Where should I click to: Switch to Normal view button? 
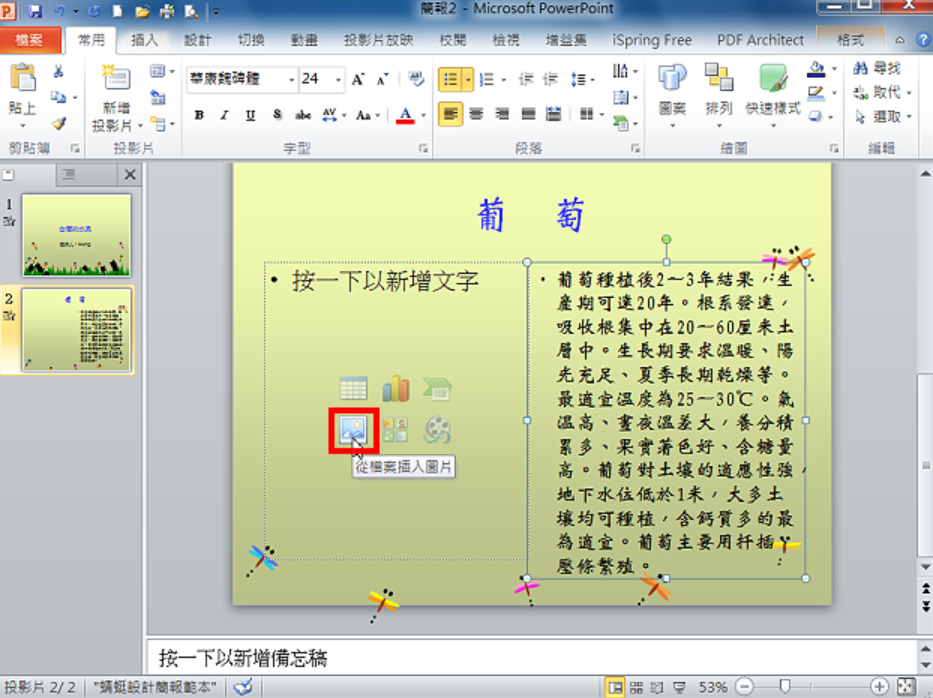click(x=615, y=687)
